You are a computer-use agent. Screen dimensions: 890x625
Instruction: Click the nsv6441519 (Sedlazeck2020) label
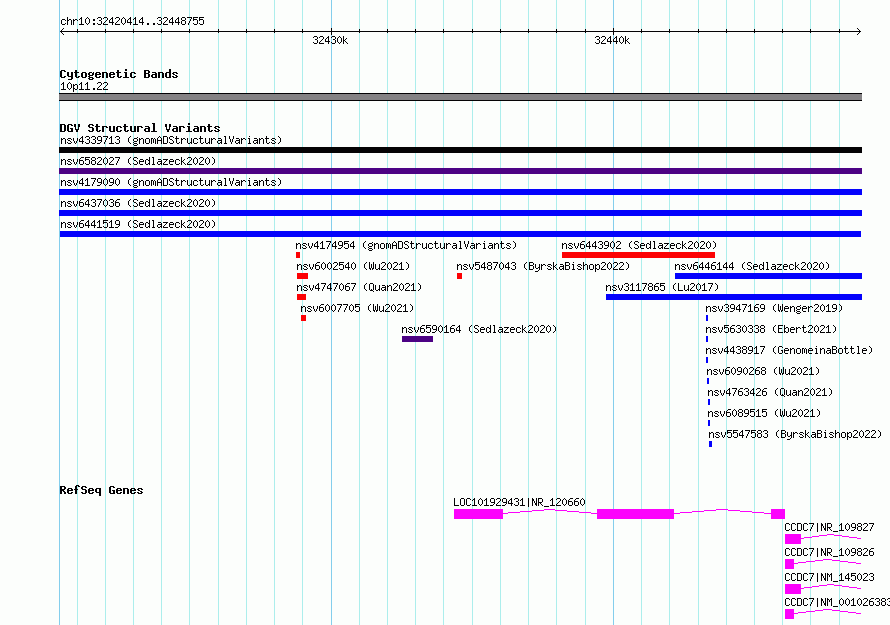(138, 224)
